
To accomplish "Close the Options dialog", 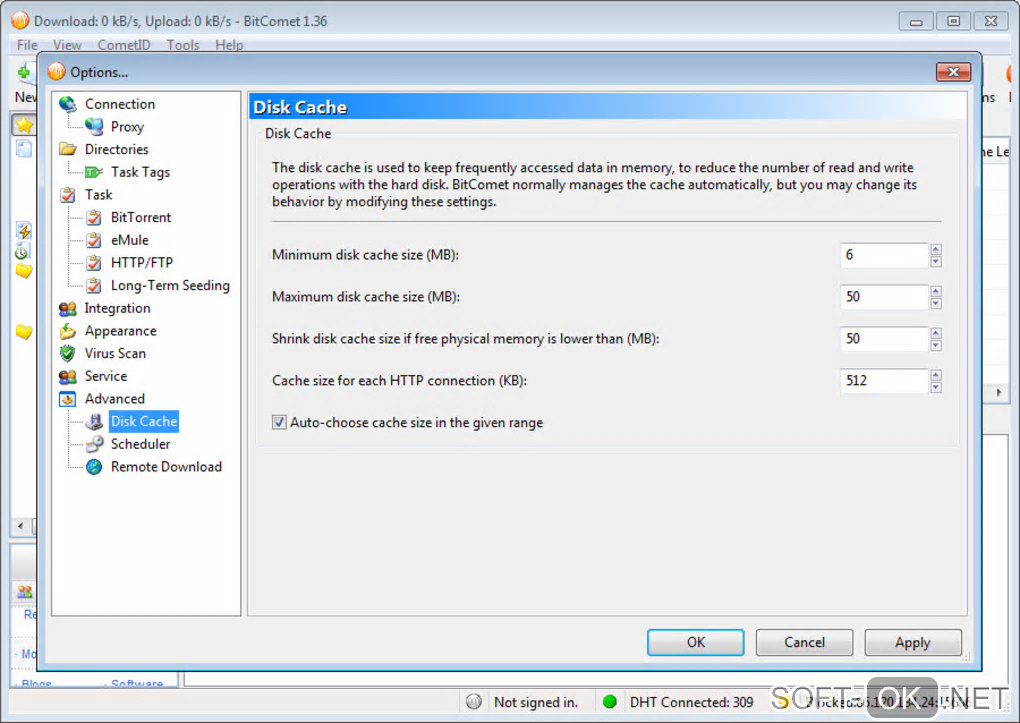I will (953, 72).
